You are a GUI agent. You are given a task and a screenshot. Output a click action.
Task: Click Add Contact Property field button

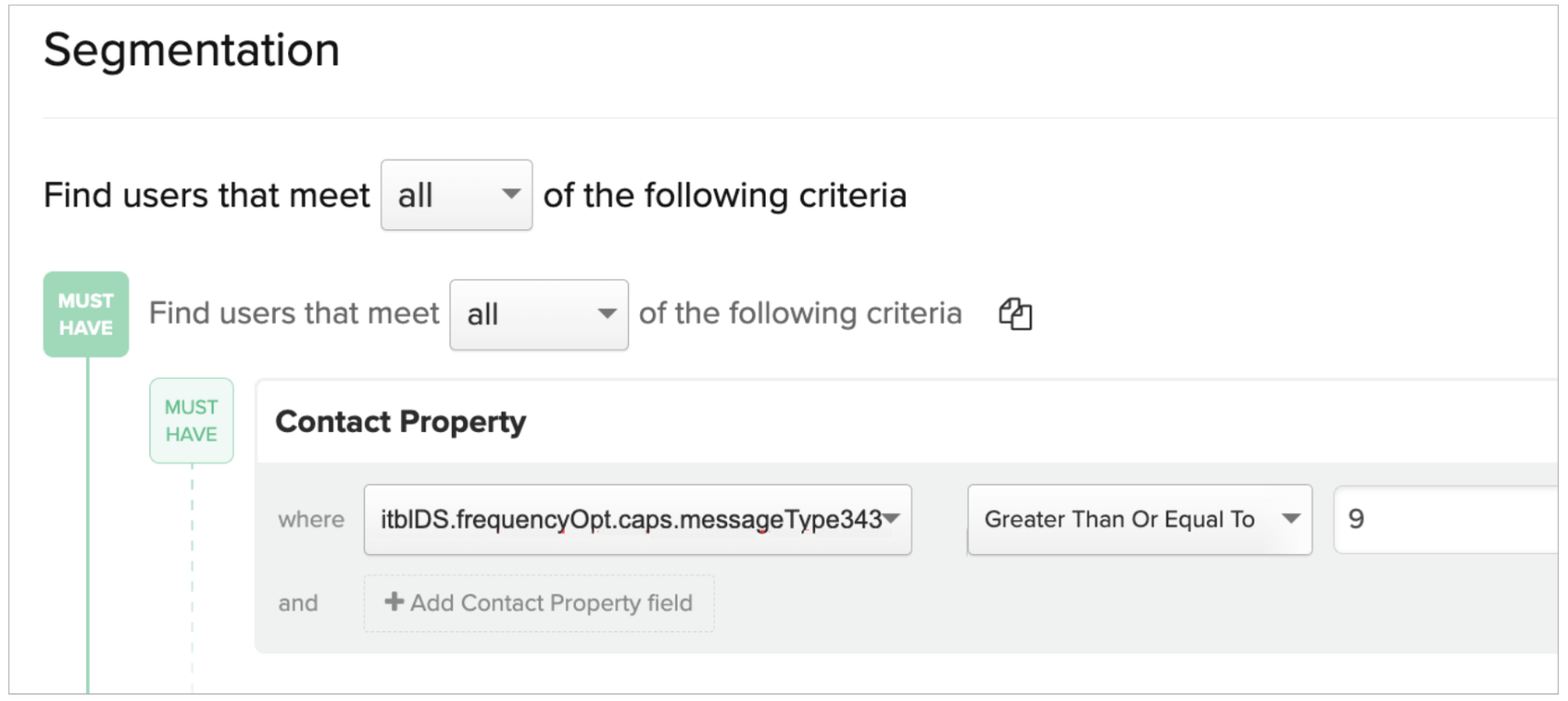[x=539, y=603]
